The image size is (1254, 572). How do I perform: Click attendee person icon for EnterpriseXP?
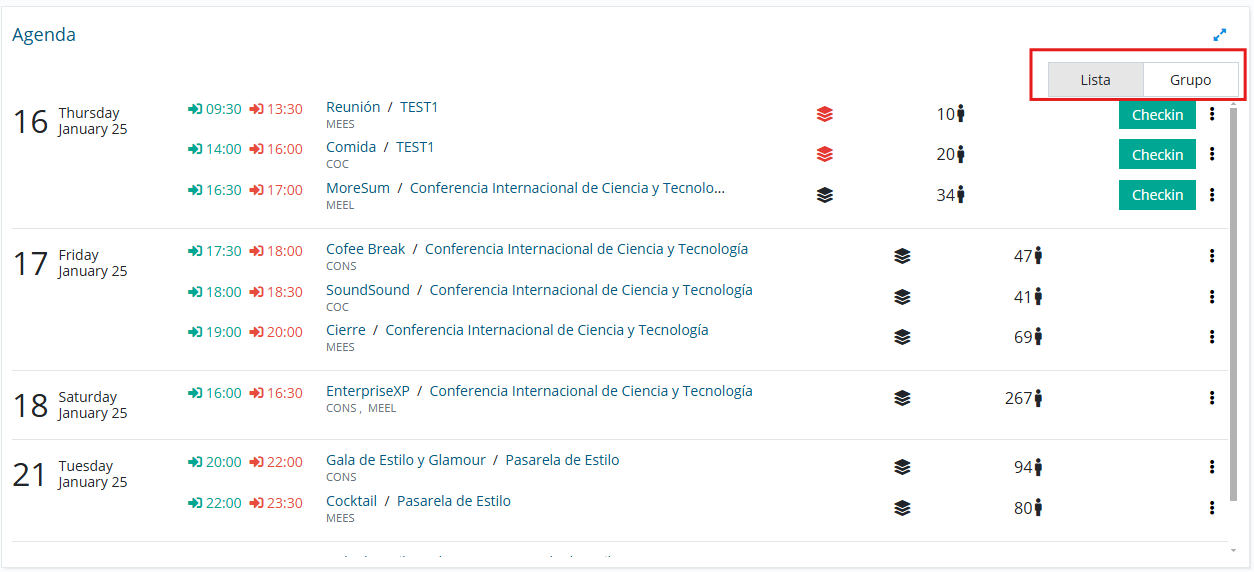[1038, 398]
